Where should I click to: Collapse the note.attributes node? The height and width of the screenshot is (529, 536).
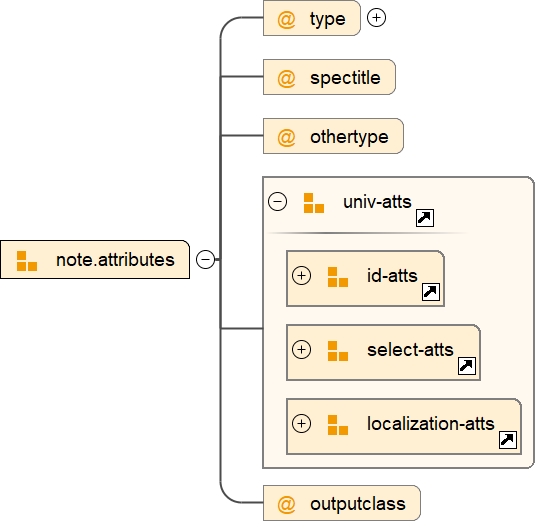point(205,259)
